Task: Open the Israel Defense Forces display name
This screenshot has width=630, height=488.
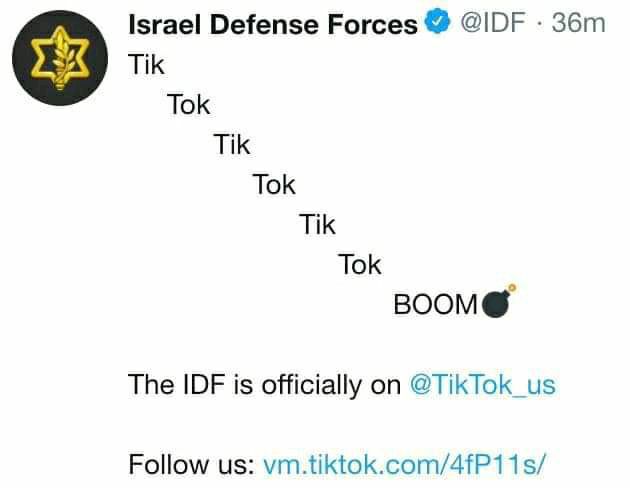Action: (273, 24)
